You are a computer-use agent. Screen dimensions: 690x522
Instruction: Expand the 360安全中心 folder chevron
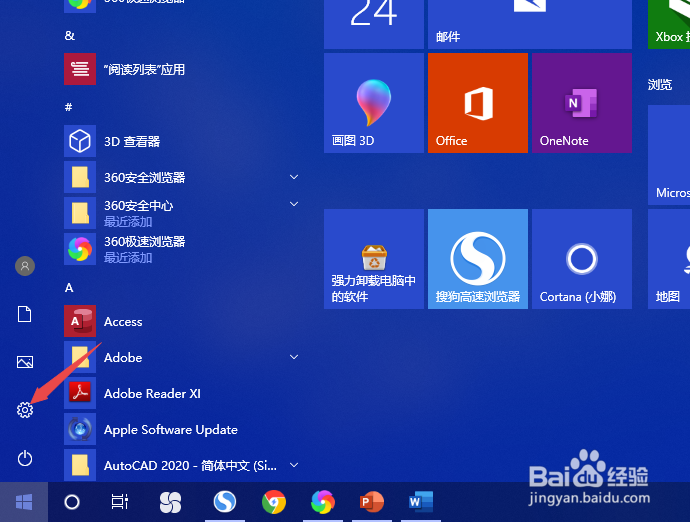click(x=294, y=204)
